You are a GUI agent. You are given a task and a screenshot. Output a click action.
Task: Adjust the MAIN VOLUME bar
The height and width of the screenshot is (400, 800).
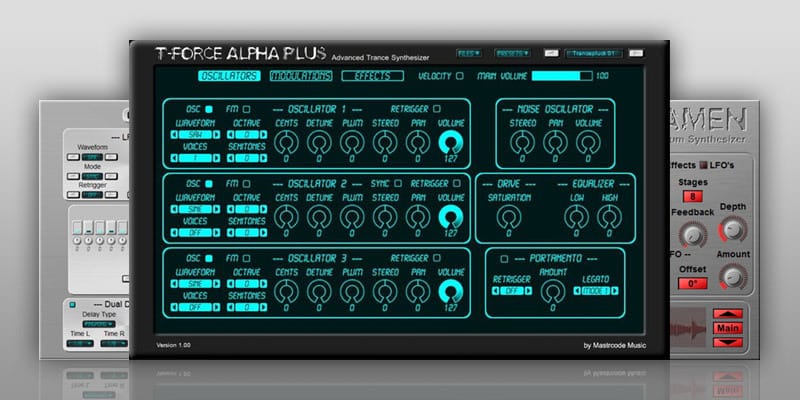[x=562, y=76]
